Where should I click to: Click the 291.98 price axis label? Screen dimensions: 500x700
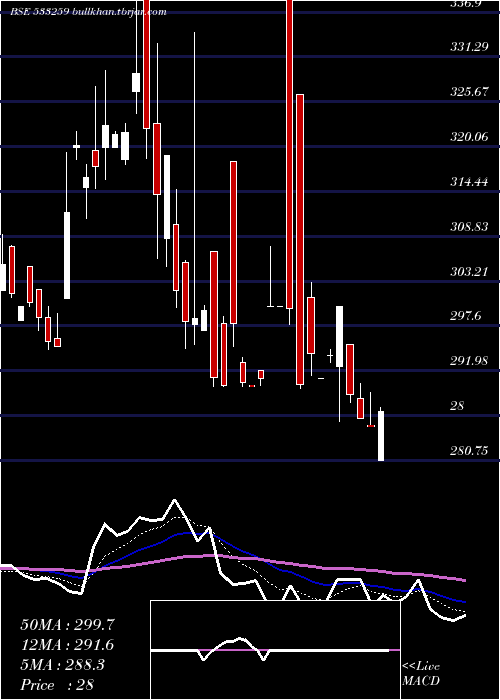[469, 361]
